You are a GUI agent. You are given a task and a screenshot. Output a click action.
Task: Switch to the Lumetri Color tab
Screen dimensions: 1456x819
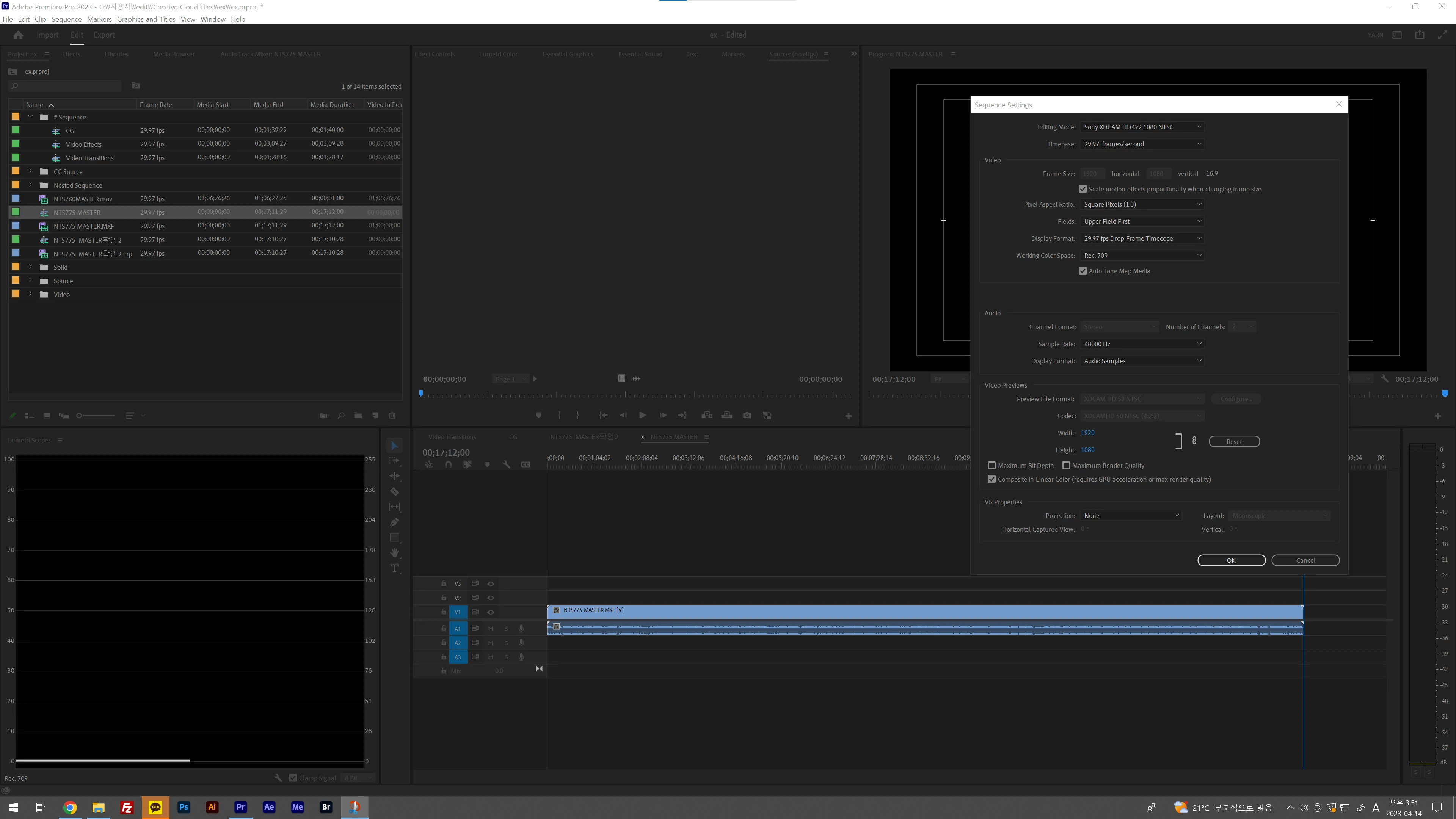[498, 54]
